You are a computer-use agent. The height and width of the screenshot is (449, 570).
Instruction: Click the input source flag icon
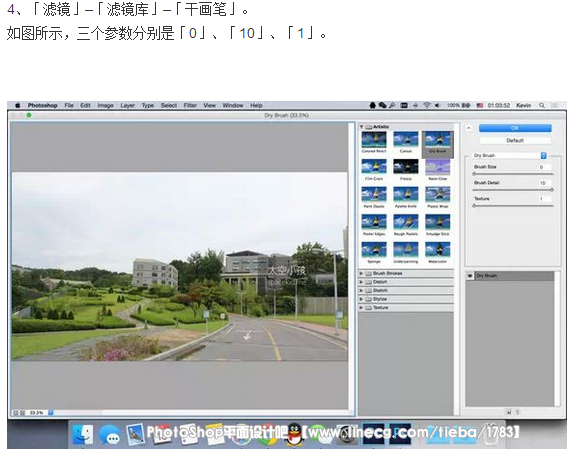pyautogui.click(x=480, y=105)
